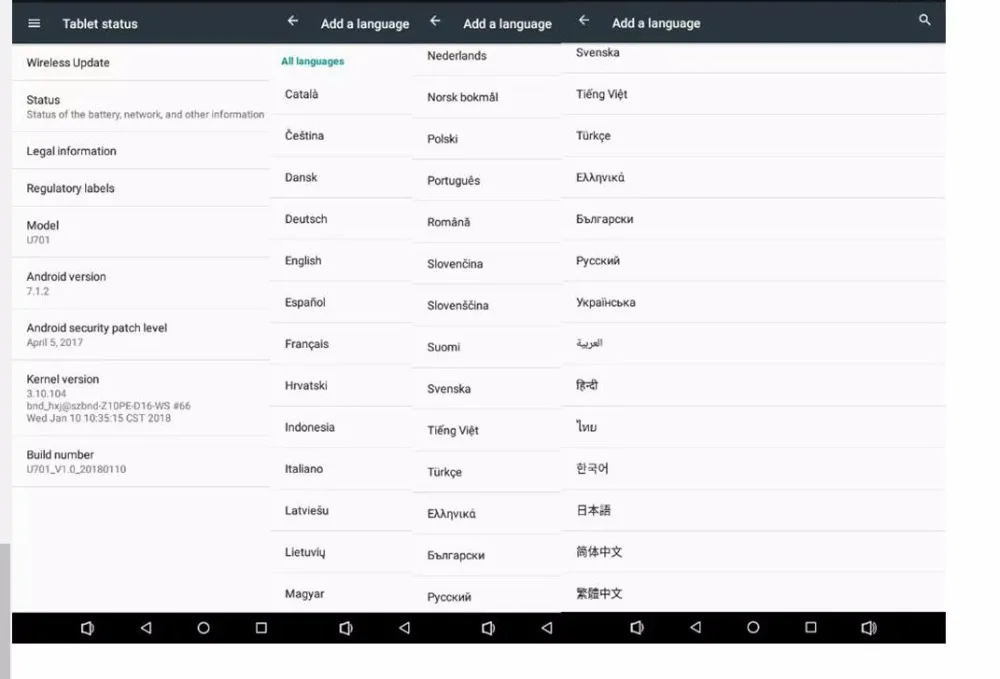Pick Simplified Chinese 简体中文

pyautogui.click(x=753, y=552)
